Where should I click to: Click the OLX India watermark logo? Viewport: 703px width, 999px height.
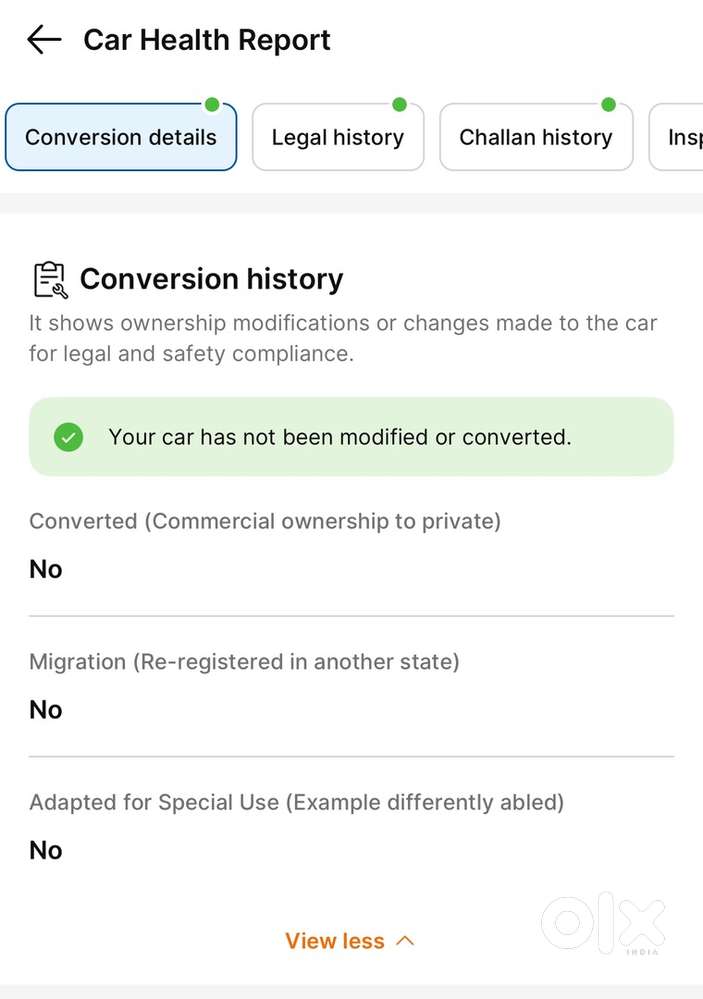coord(603,922)
